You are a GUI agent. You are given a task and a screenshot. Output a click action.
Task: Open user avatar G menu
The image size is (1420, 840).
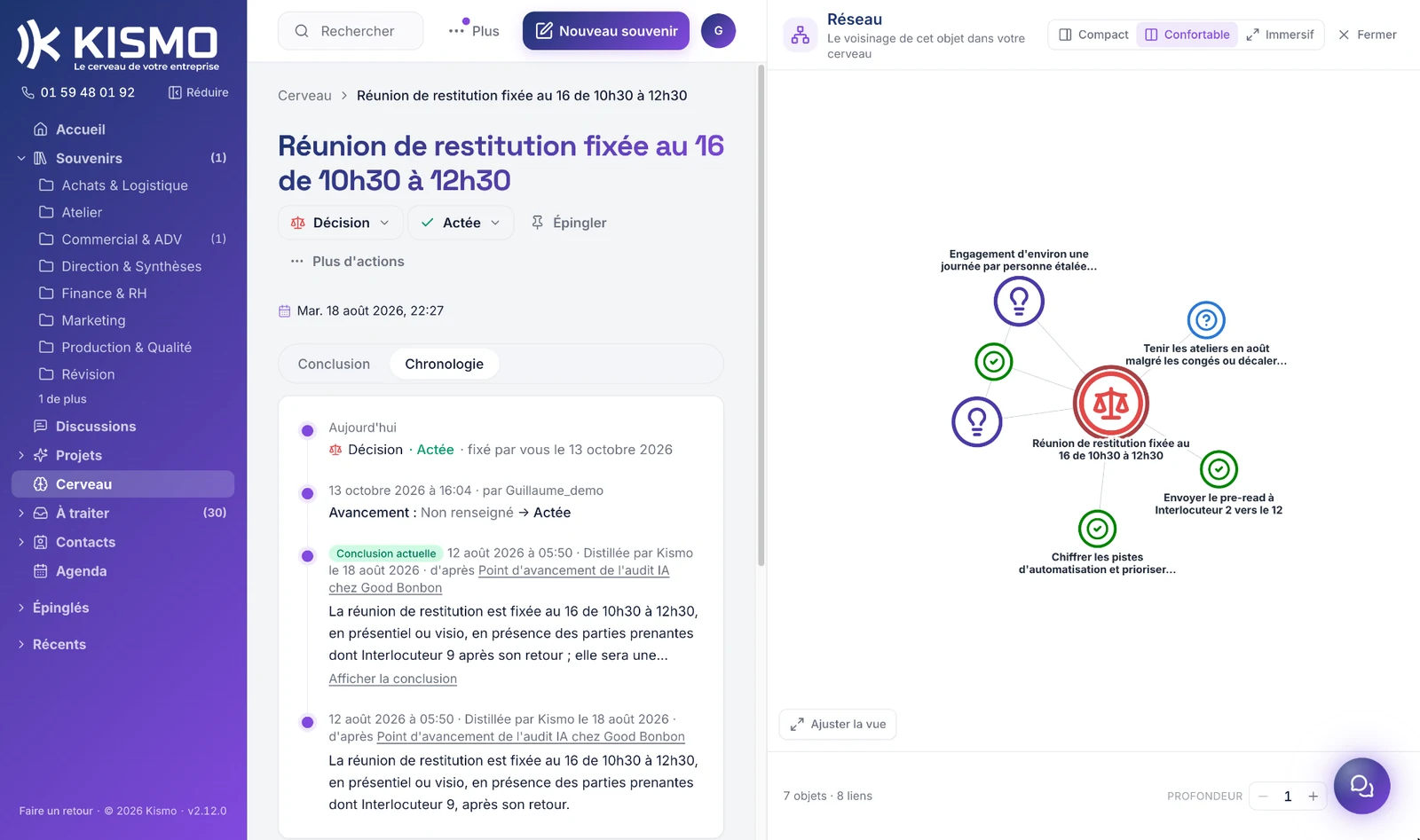[x=718, y=31]
